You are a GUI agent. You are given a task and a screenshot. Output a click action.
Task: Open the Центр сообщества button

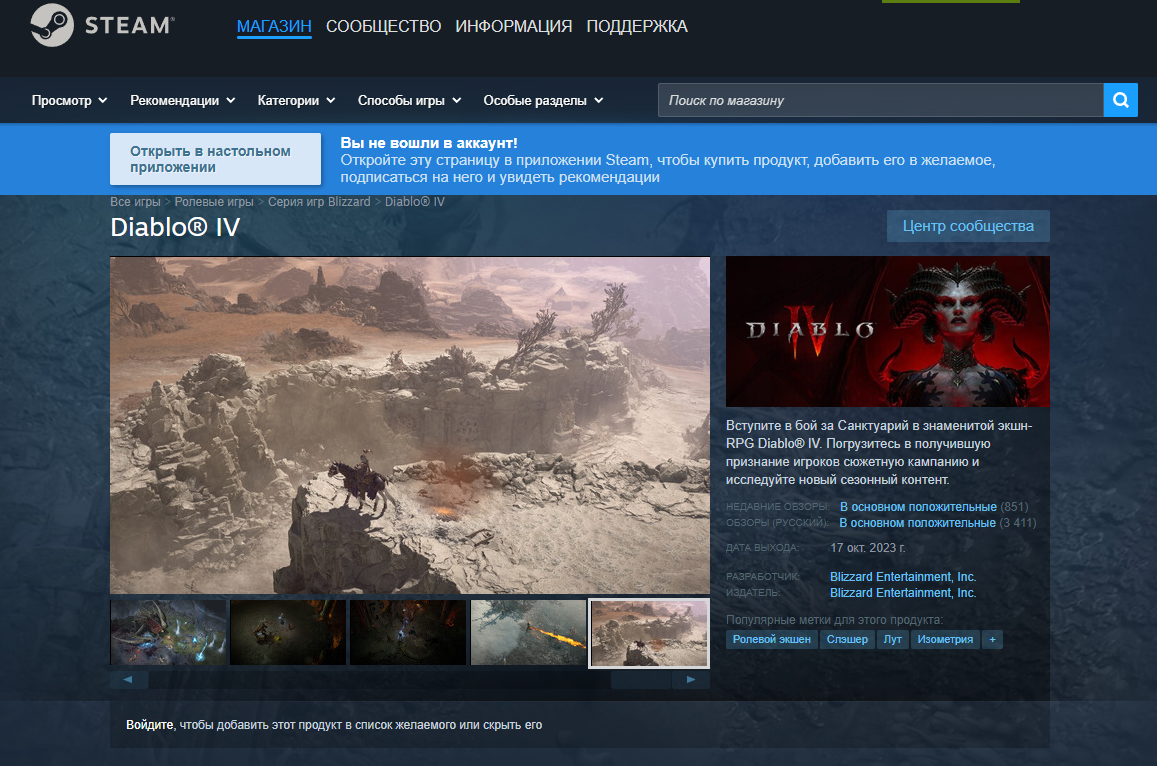[968, 226]
